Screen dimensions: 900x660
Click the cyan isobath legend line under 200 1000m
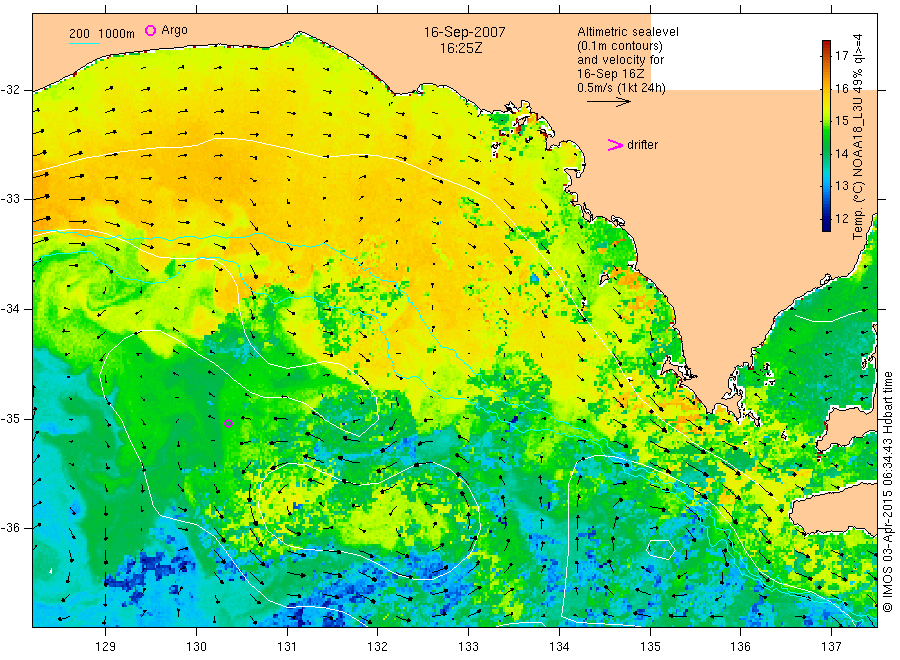tap(84, 43)
